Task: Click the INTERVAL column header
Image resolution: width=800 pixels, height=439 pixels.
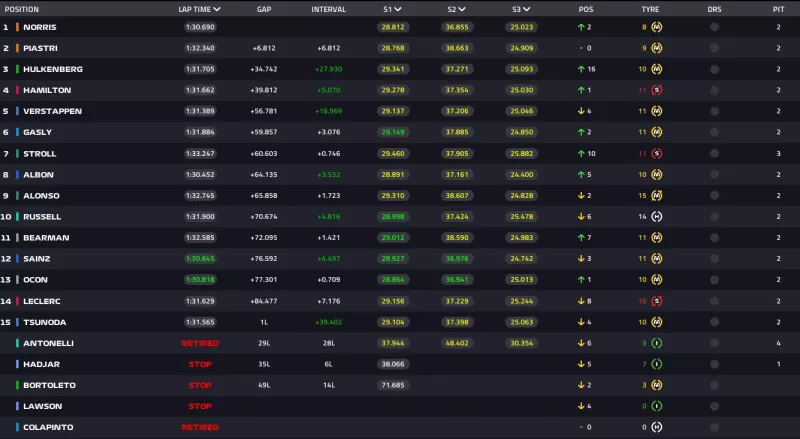Action: pos(329,9)
